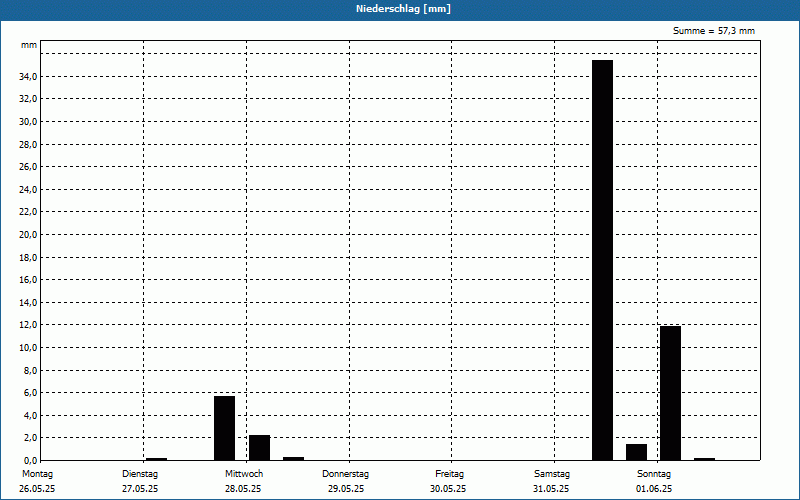
Task: Click the Samstag axis label
Action: [x=552, y=474]
